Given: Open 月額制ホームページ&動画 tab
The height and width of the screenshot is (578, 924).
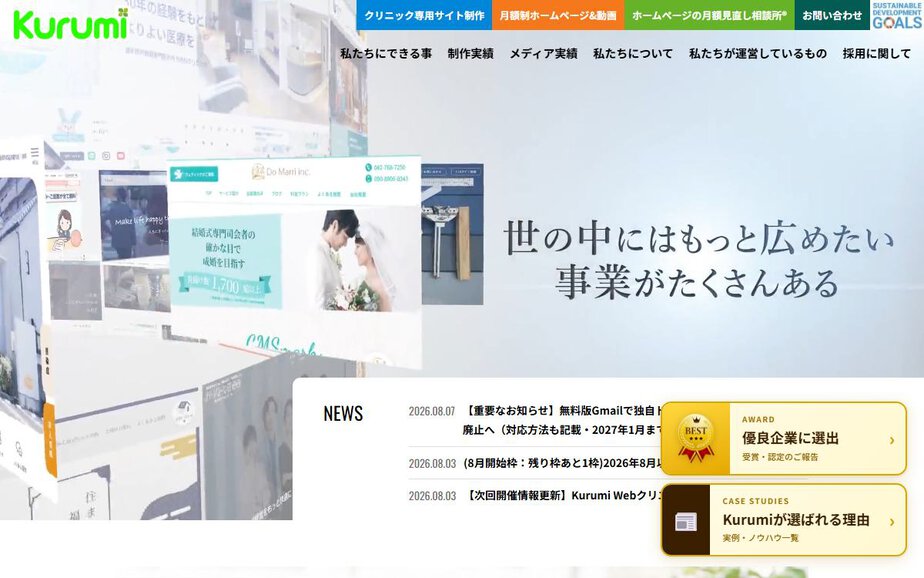Looking at the screenshot, I should coord(558,15).
